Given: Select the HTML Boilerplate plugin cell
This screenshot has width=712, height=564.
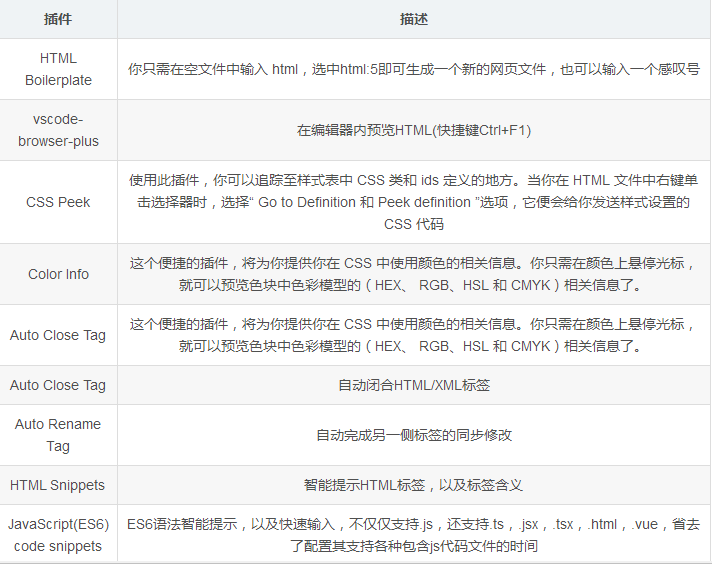Looking at the screenshot, I should click(x=58, y=69).
